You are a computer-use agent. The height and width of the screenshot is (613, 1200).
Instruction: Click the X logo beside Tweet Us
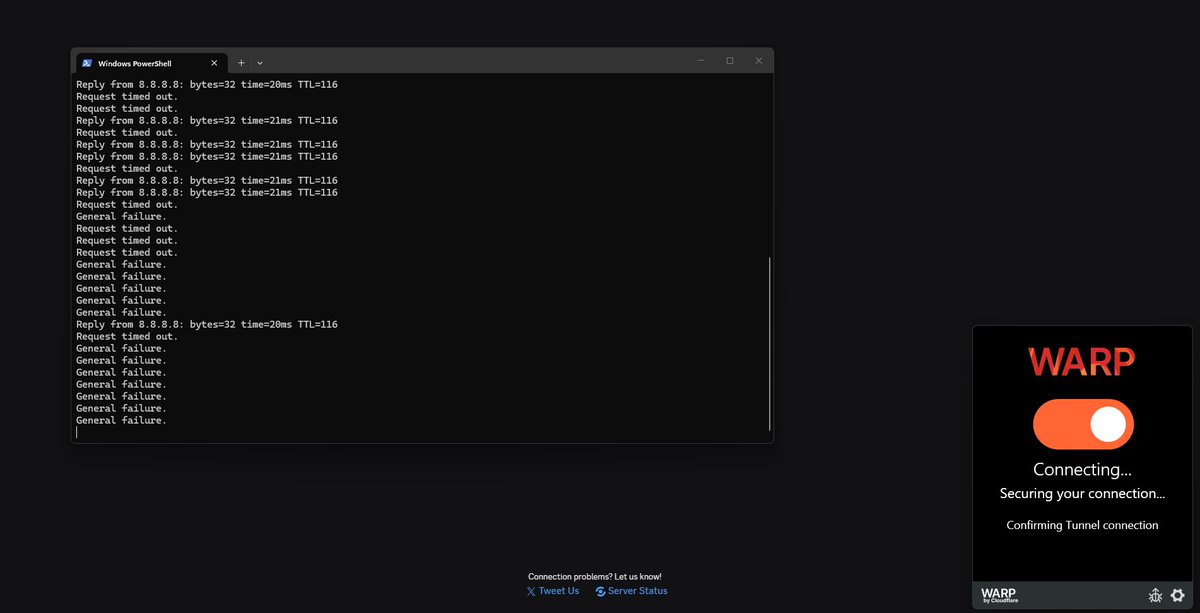click(x=531, y=591)
